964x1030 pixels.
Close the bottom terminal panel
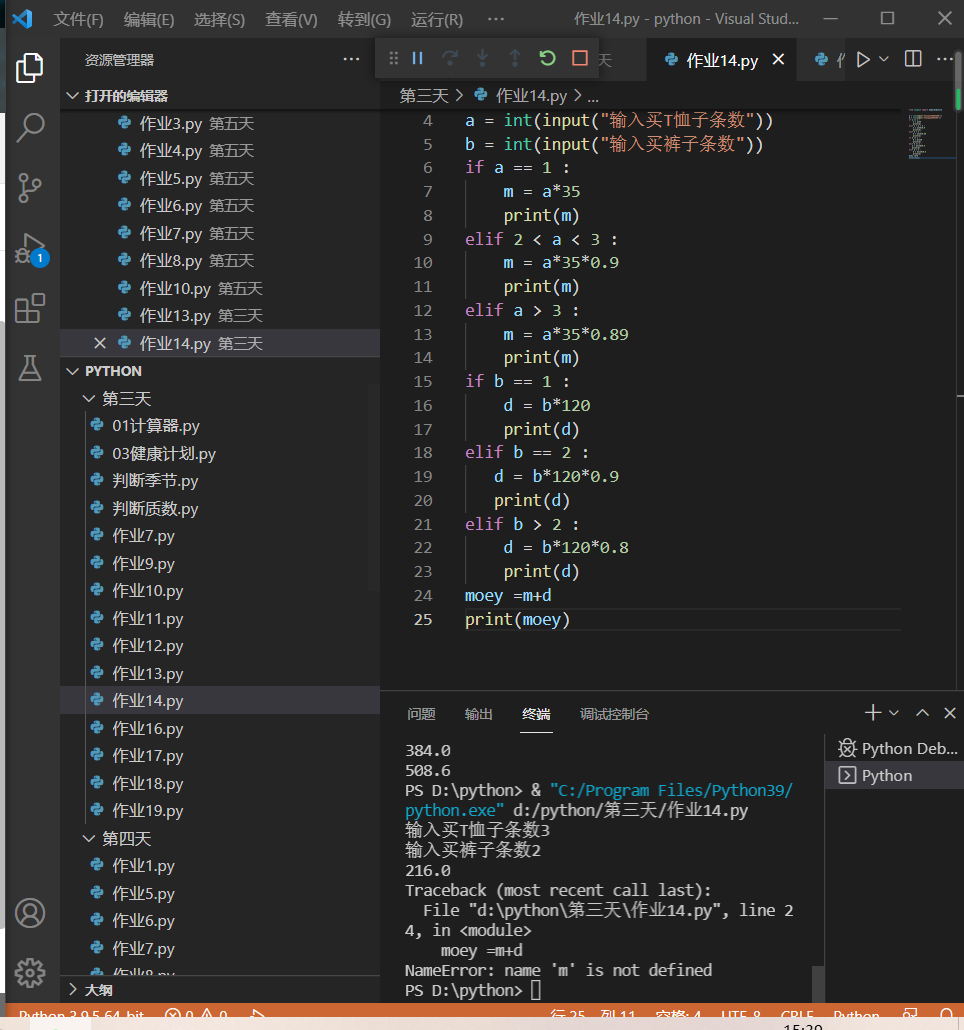tap(950, 713)
